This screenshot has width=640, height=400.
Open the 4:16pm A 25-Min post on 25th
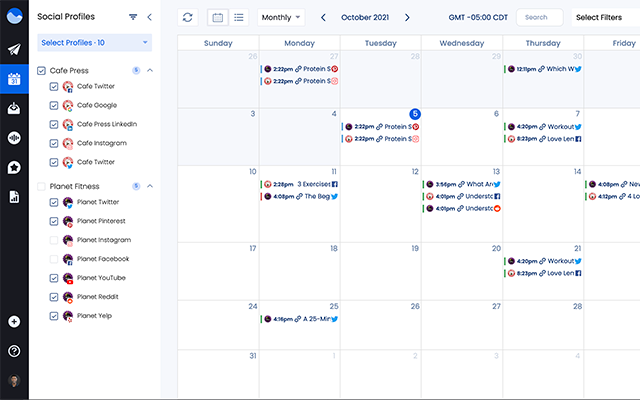(300, 319)
